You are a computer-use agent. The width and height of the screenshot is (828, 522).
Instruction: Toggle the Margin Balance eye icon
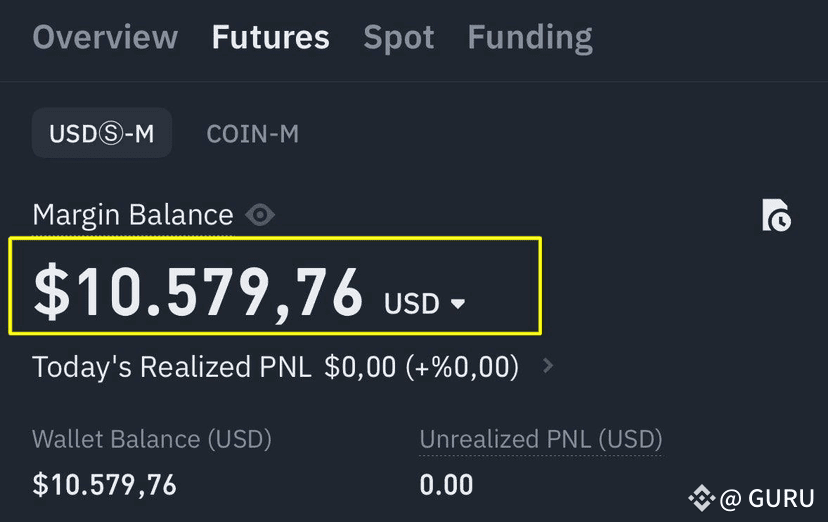[260, 215]
